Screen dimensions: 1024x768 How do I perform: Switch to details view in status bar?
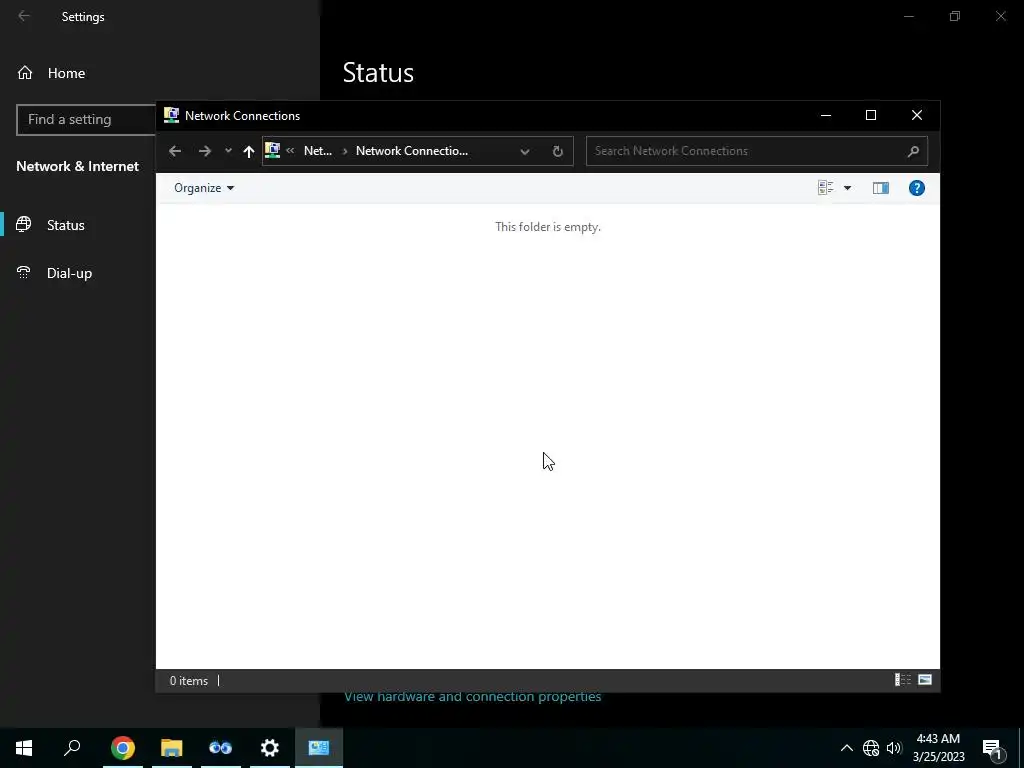tap(903, 680)
